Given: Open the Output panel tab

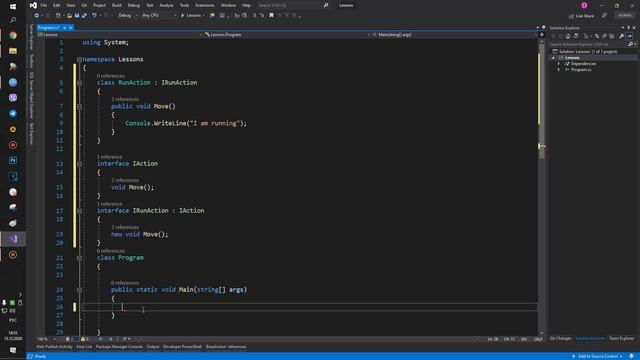Looking at the screenshot, I should coord(153,347).
